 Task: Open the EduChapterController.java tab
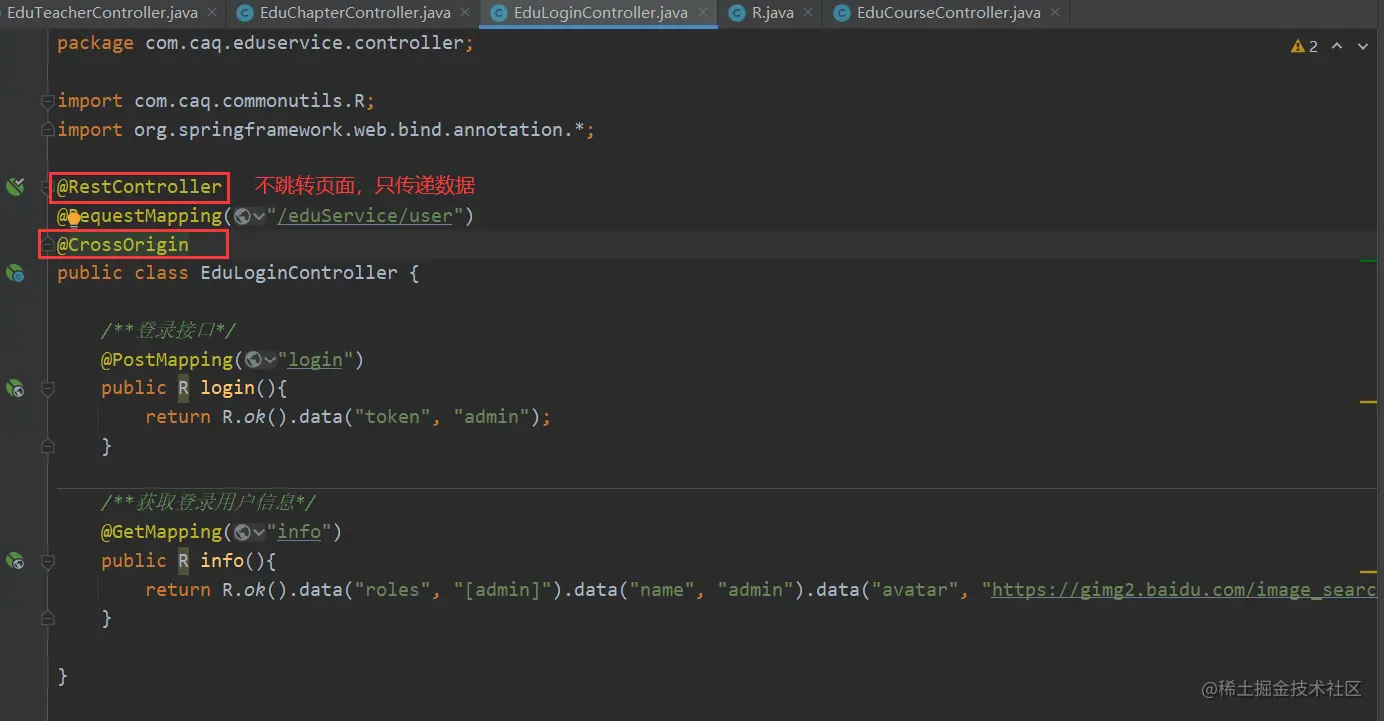point(355,13)
